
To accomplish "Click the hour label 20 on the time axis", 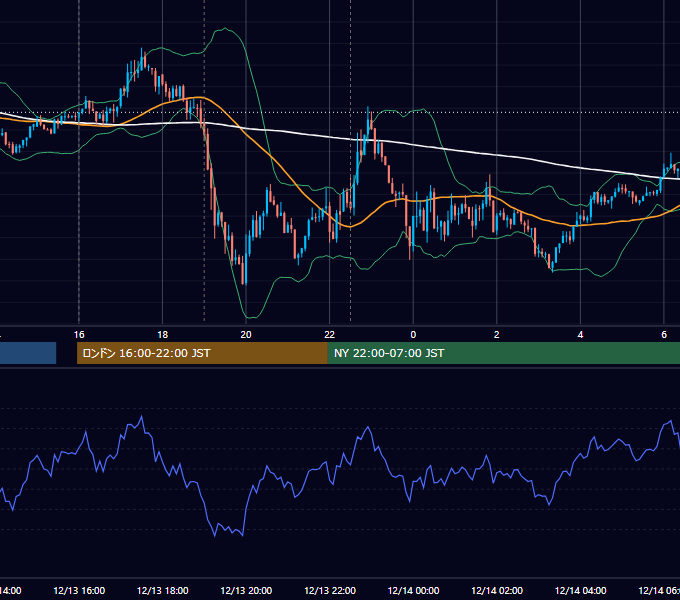I will point(246,335).
